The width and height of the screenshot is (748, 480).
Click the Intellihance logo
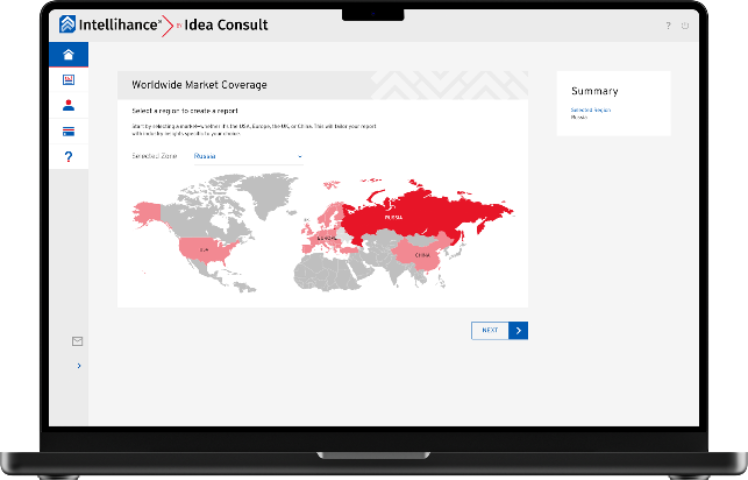(x=110, y=24)
